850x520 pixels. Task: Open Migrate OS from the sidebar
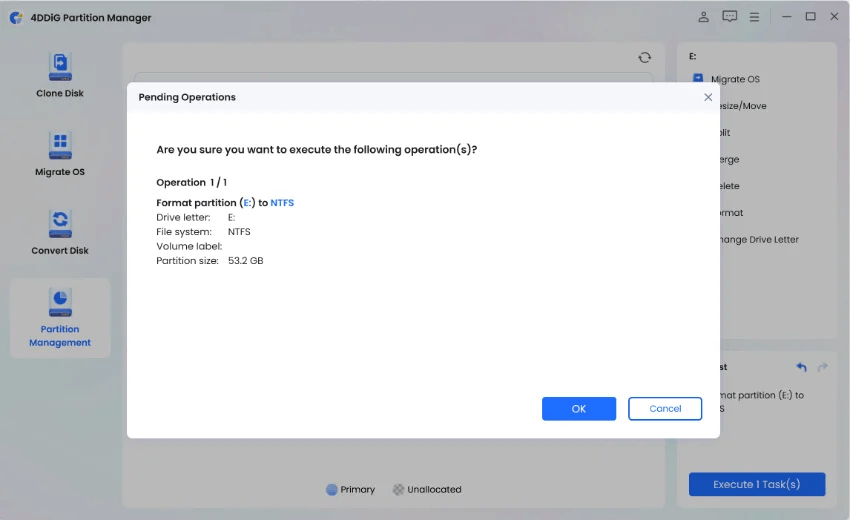point(60,155)
